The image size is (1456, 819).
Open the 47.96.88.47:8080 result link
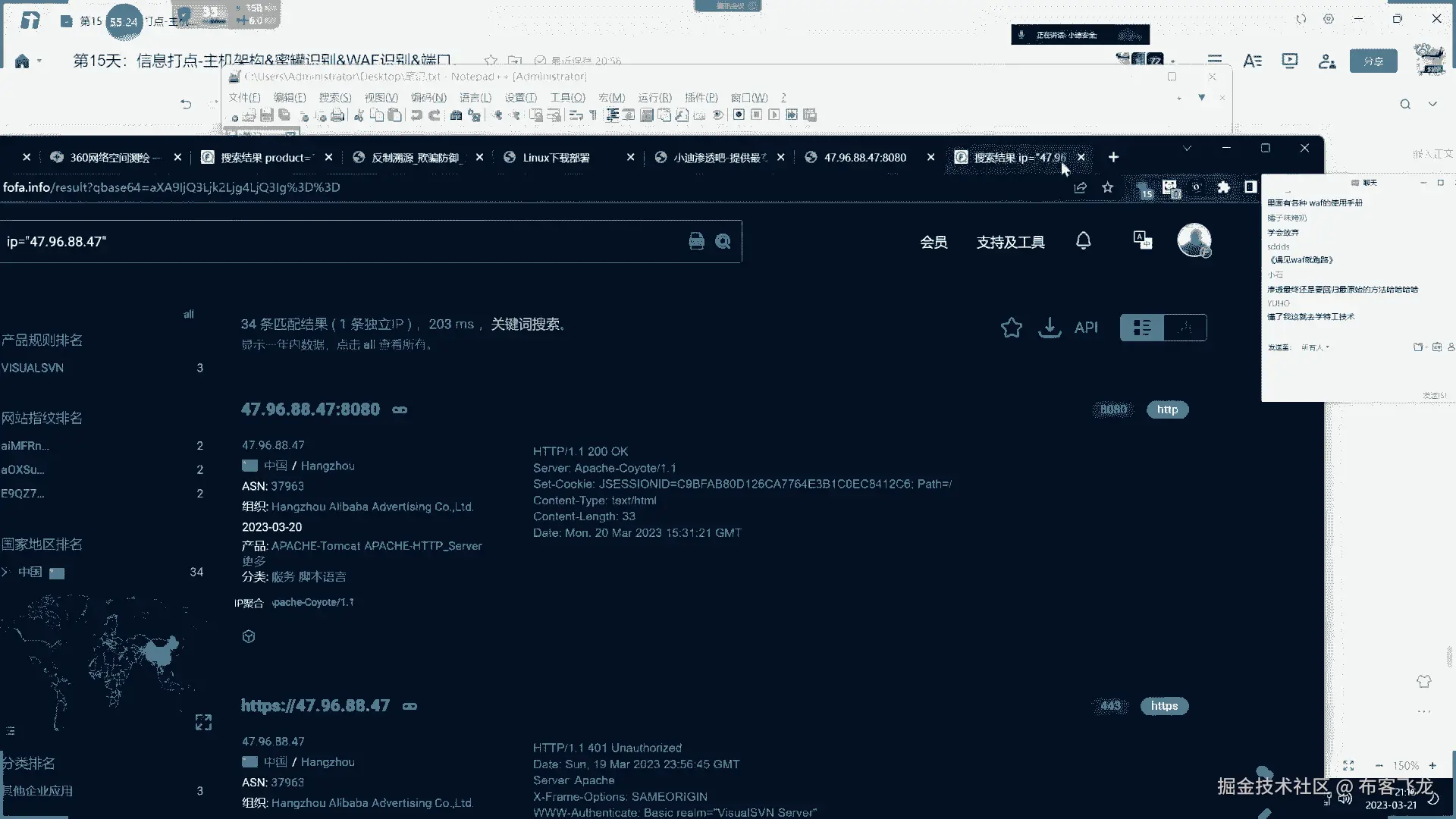click(310, 409)
